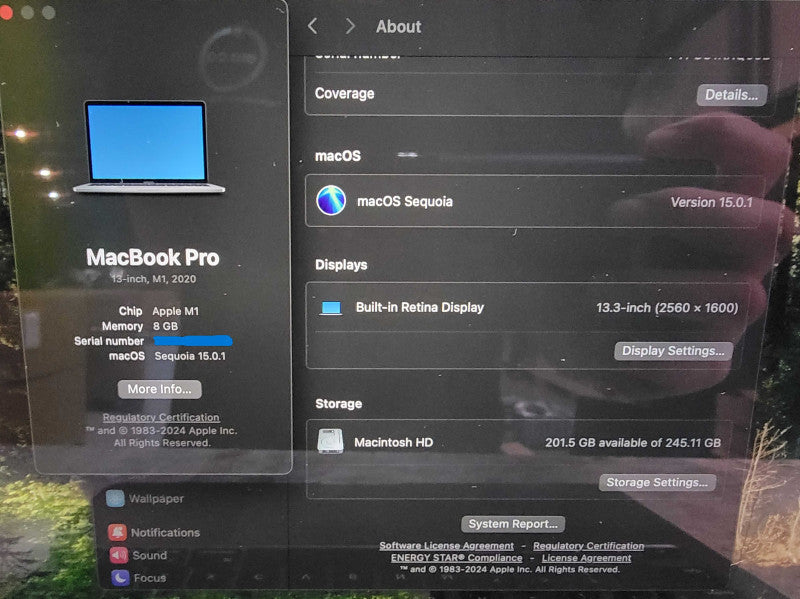This screenshot has width=800, height=599.
Task: Click the Macintosh HD drive icon
Action: 330,441
